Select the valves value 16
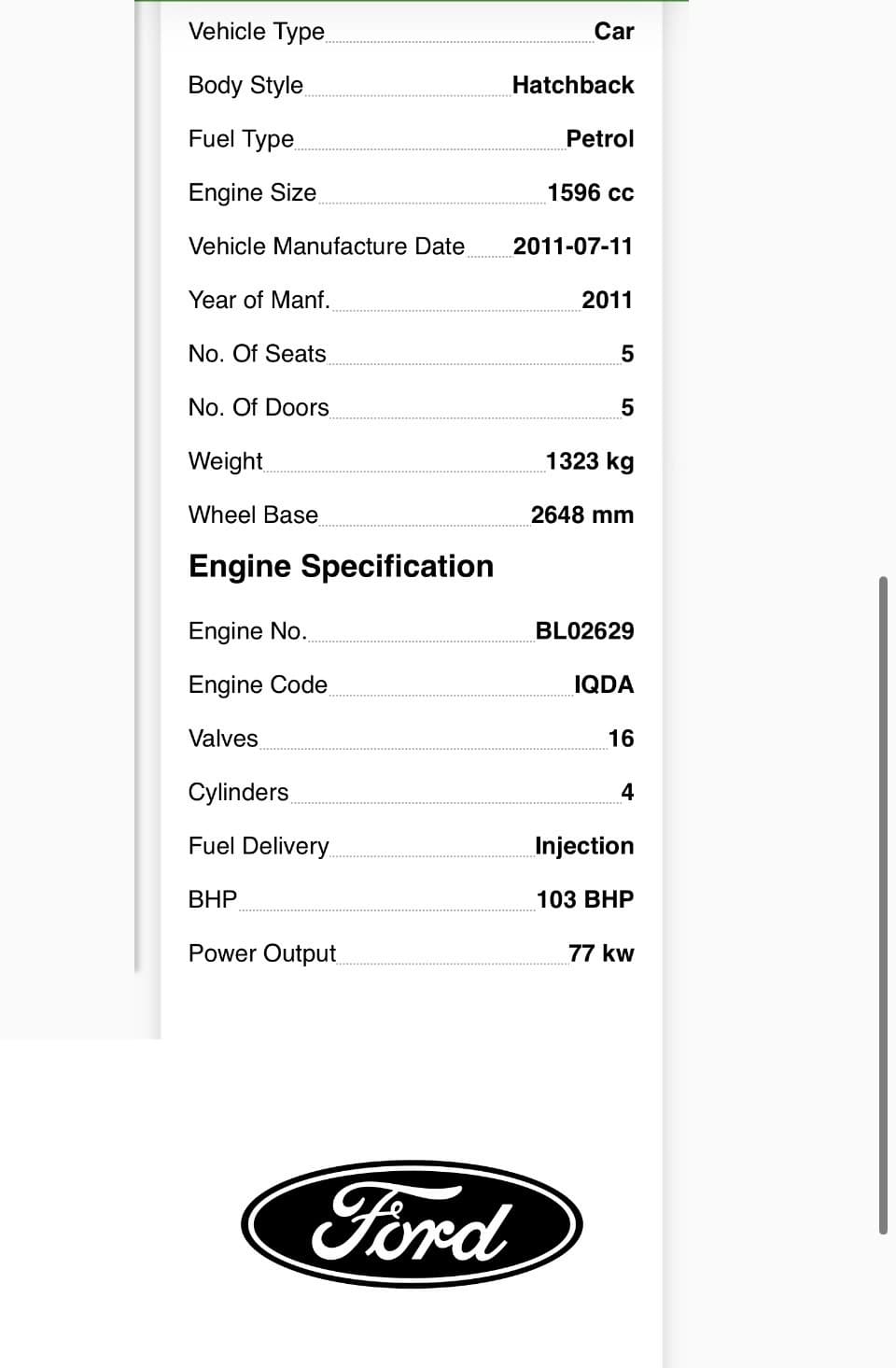 [621, 739]
